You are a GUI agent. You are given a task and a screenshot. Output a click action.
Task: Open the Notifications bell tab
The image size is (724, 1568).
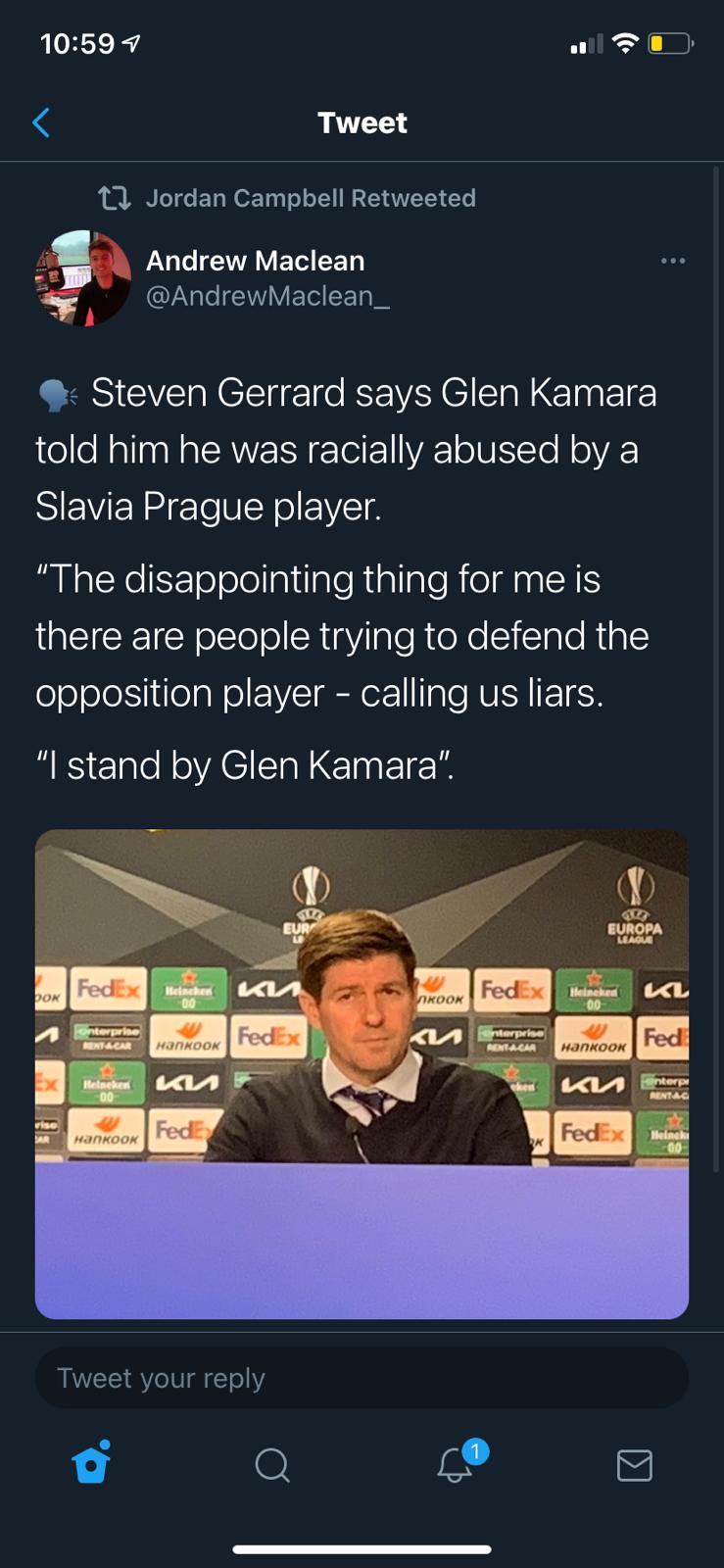point(455,1465)
